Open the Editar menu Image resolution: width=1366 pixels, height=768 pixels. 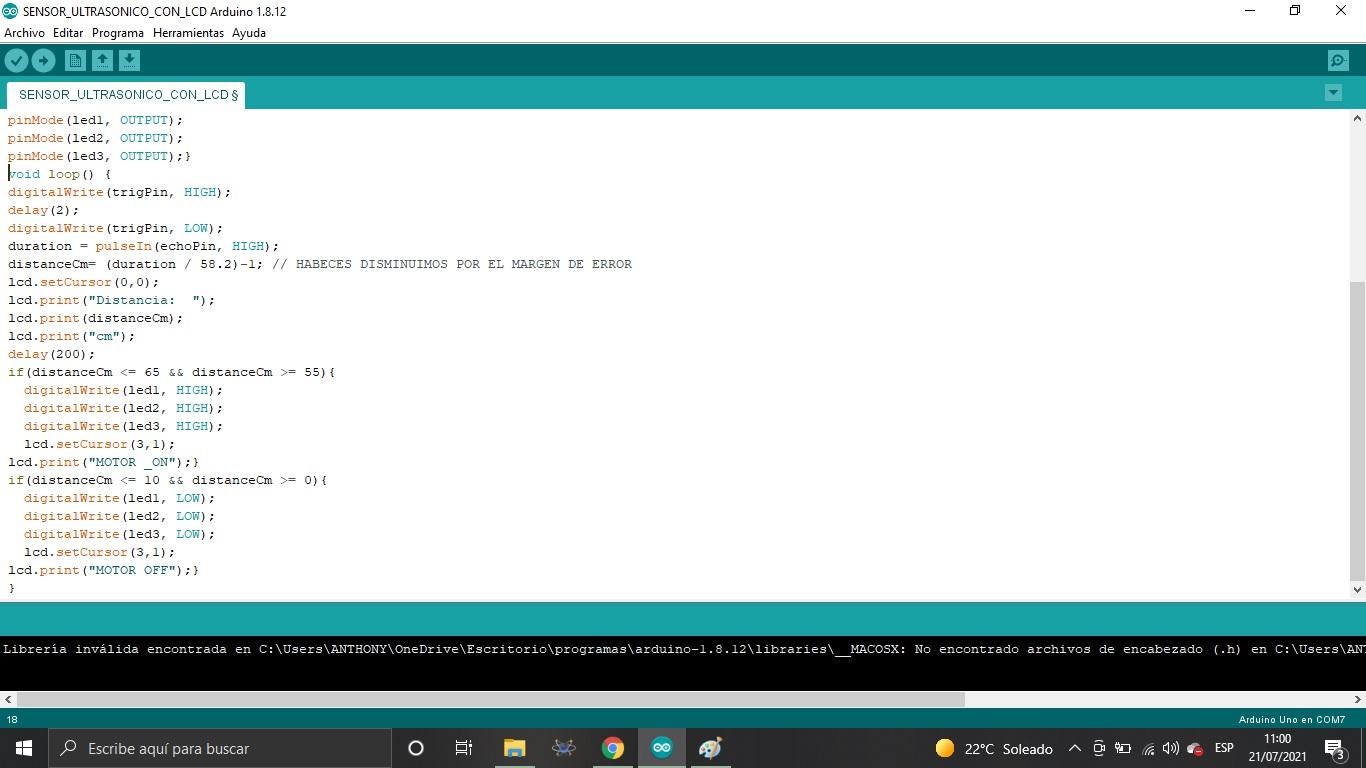pyautogui.click(x=68, y=33)
